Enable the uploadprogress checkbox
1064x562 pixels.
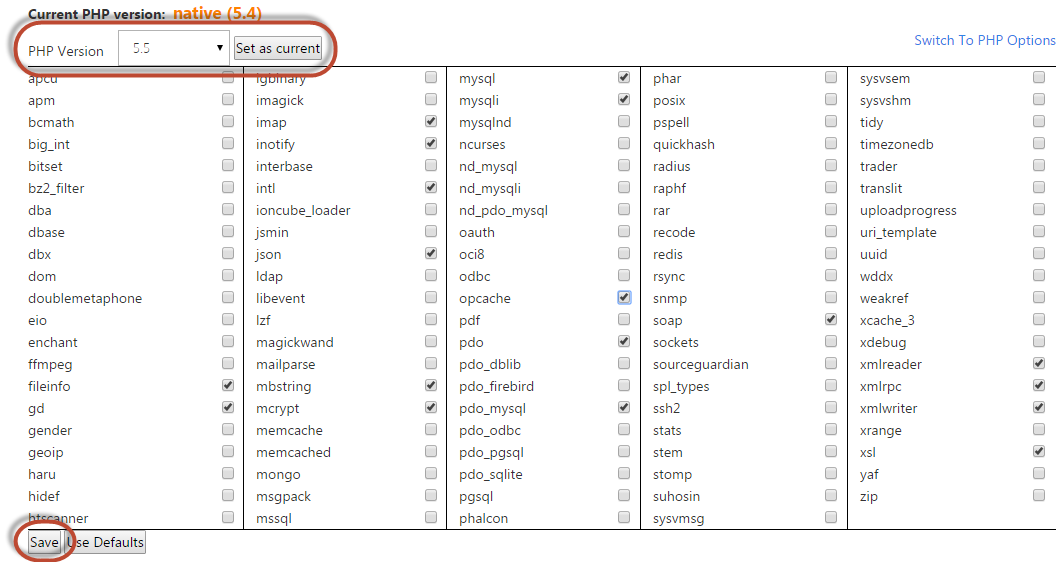(x=1039, y=209)
